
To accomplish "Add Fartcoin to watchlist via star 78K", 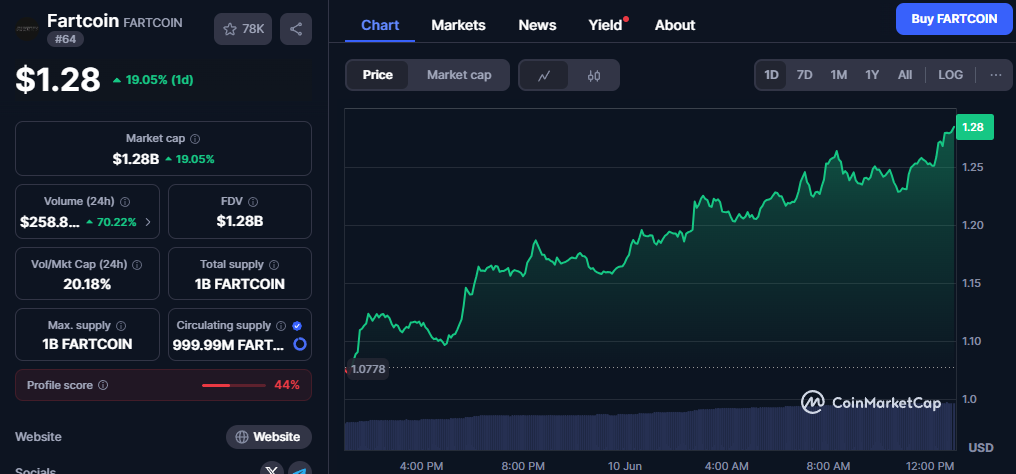I will (243, 29).
